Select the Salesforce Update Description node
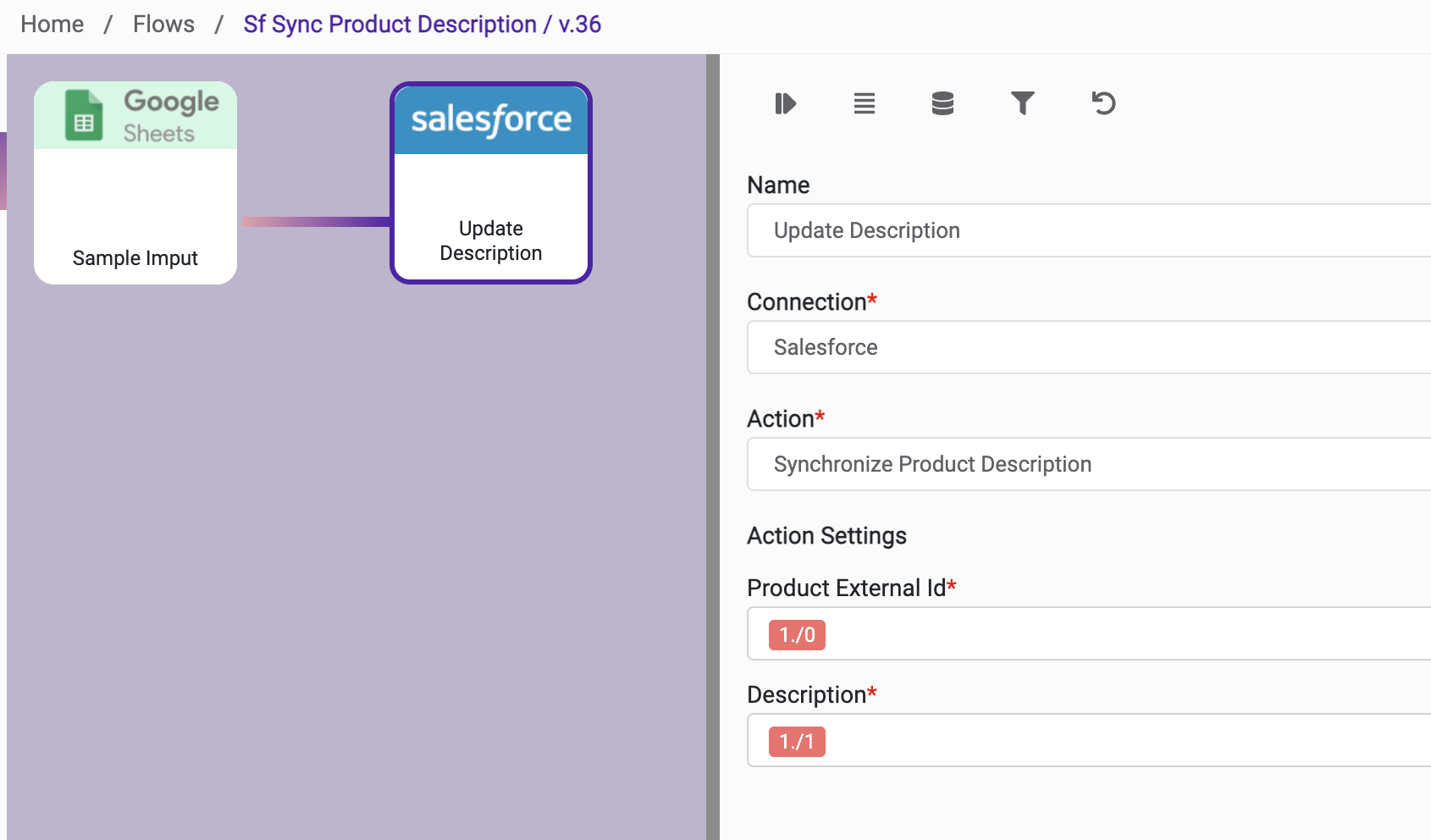Screen dimensions: 1431x840 491,183
